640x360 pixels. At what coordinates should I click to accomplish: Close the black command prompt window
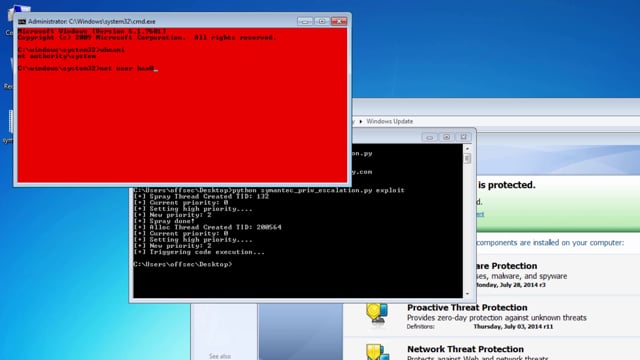click(x=464, y=137)
